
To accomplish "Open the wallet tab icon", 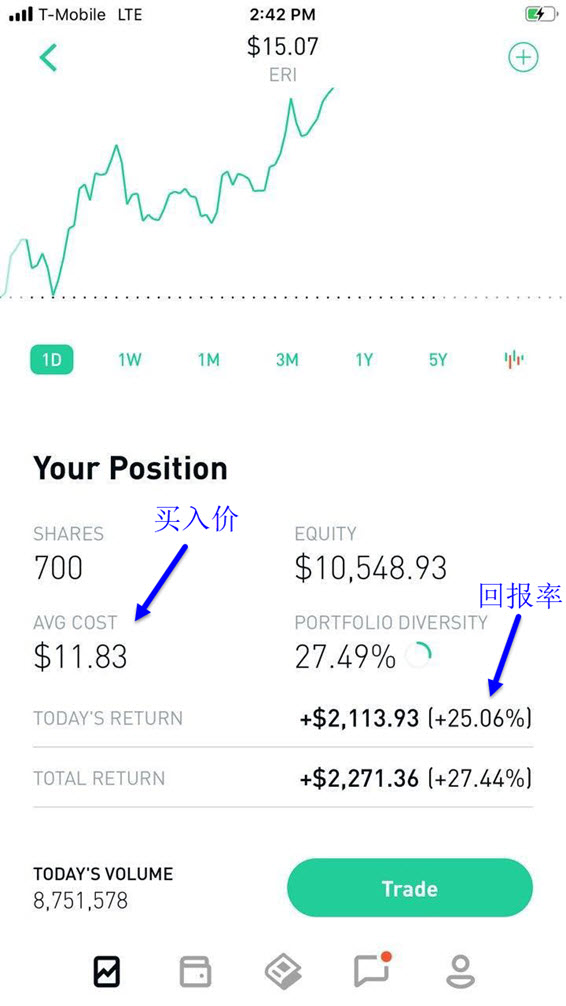I will coord(195,971).
